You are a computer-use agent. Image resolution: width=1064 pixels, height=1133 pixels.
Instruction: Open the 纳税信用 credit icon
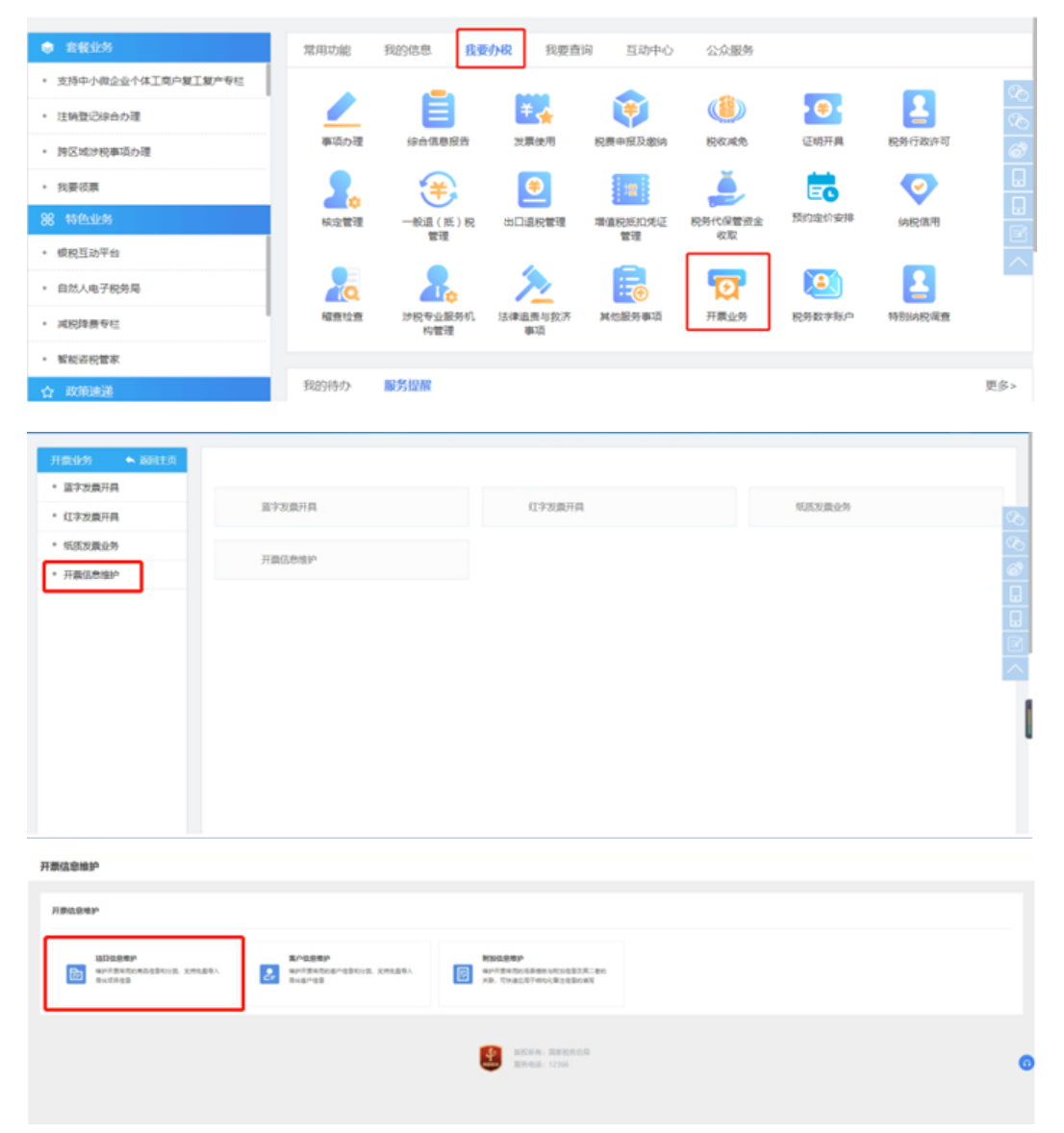(919, 190)
